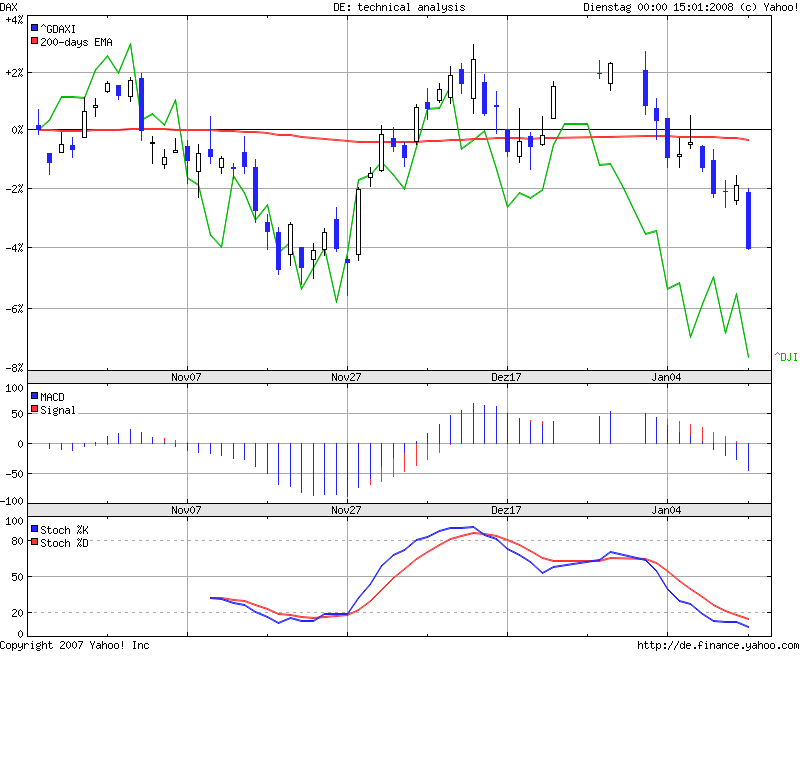Click the http://de.finance.yahoo.com footer URL
The width and height of the screenshot is (800, 784).
pos(718,645)
